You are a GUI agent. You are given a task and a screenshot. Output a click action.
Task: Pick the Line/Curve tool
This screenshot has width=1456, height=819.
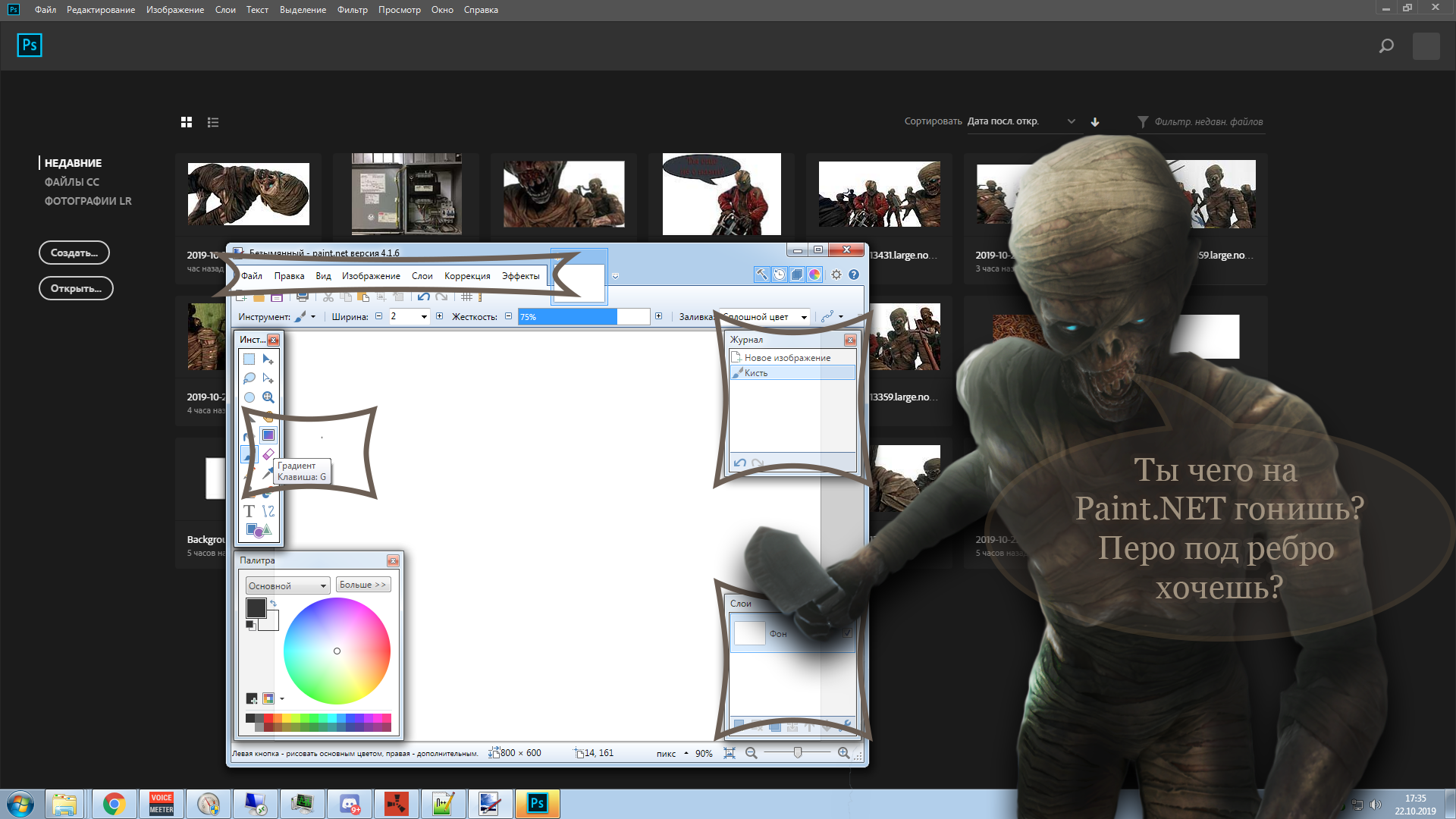pos(268,511)
